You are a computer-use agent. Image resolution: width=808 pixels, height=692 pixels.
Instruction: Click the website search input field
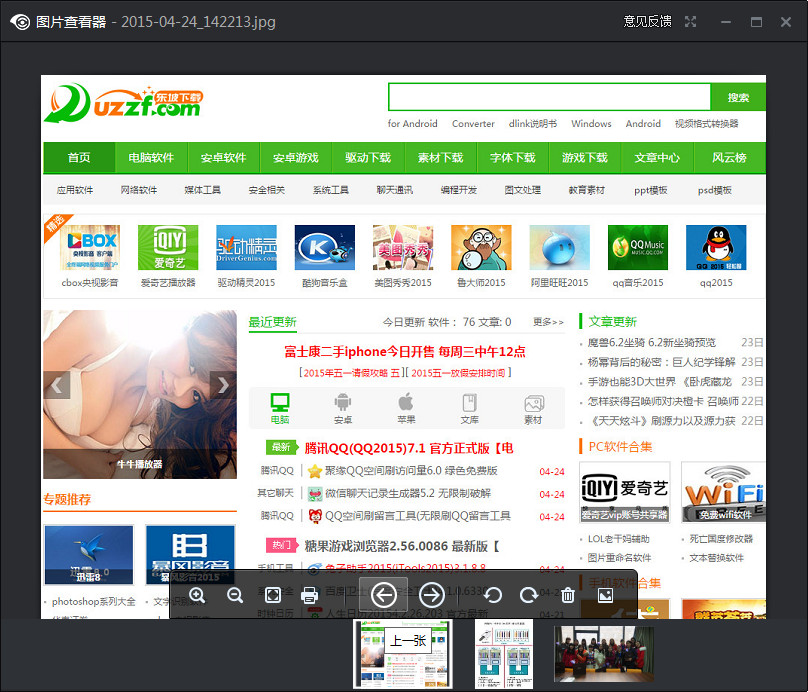click(550, 97)
